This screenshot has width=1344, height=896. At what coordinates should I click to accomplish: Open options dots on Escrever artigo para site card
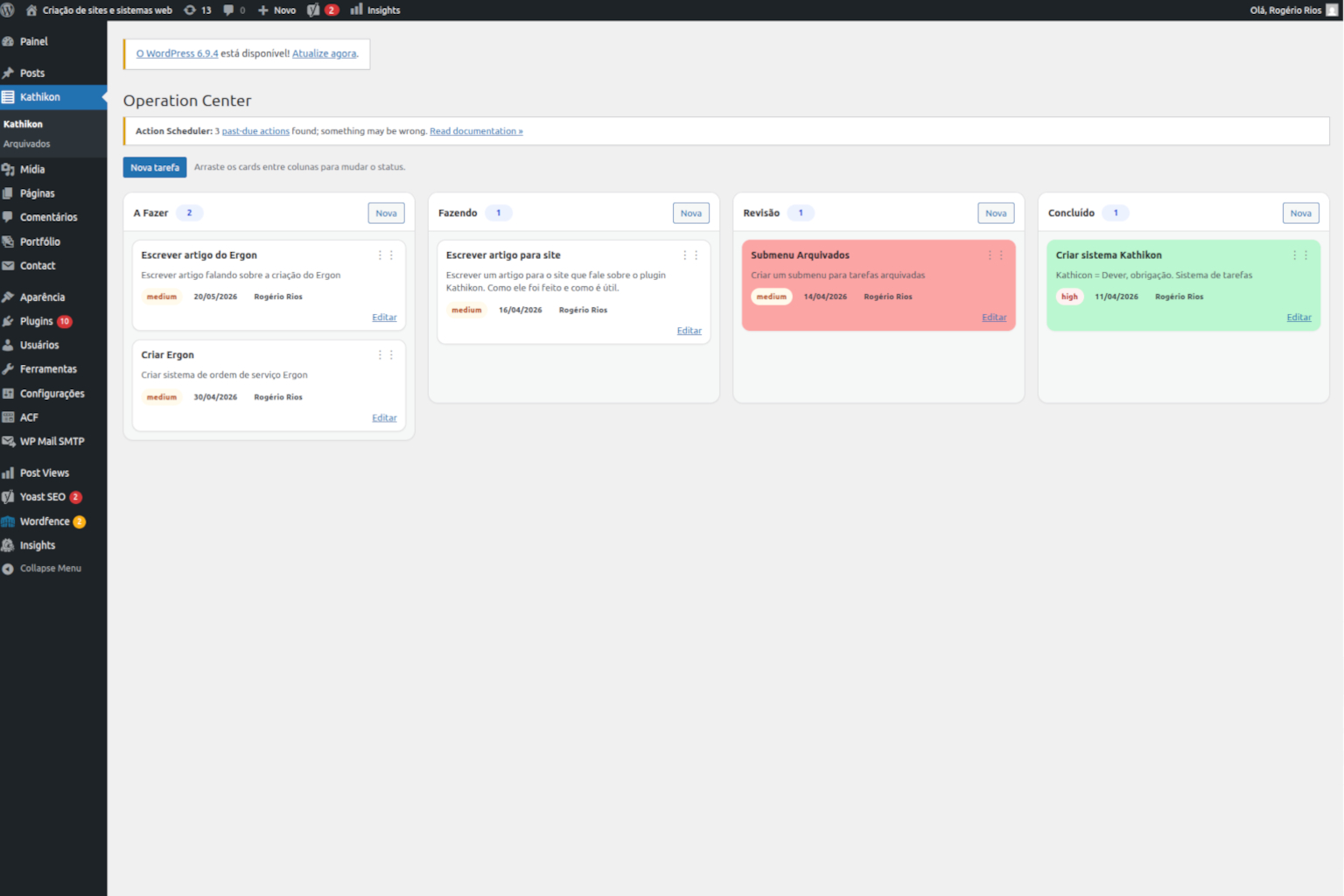point(690,255)
